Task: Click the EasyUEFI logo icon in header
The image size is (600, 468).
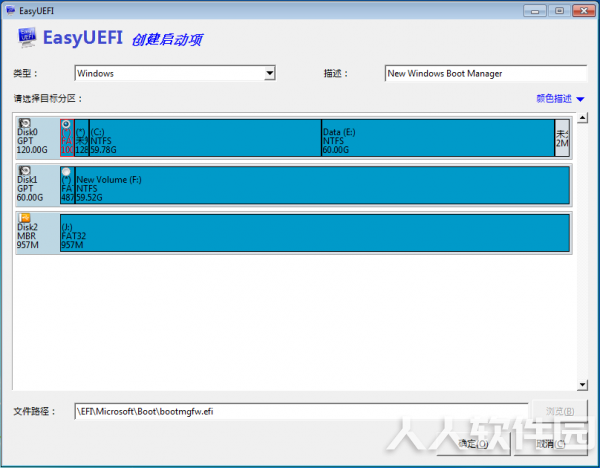Action: click(x=28, y=38)
